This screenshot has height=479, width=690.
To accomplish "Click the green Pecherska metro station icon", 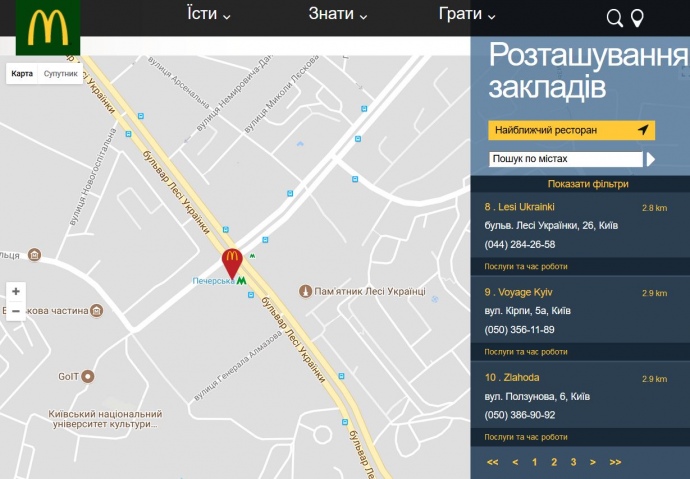I will (x=241, y=281).
